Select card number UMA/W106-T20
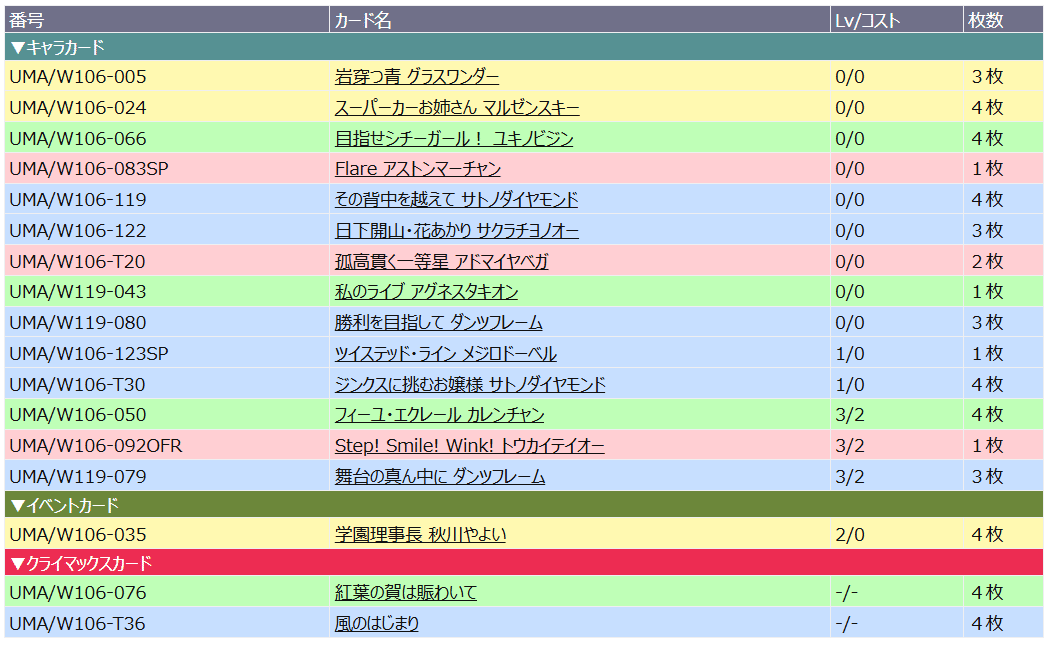This screenshot has height=645, width=1049. pyautogui.click(x=77, y=262)
